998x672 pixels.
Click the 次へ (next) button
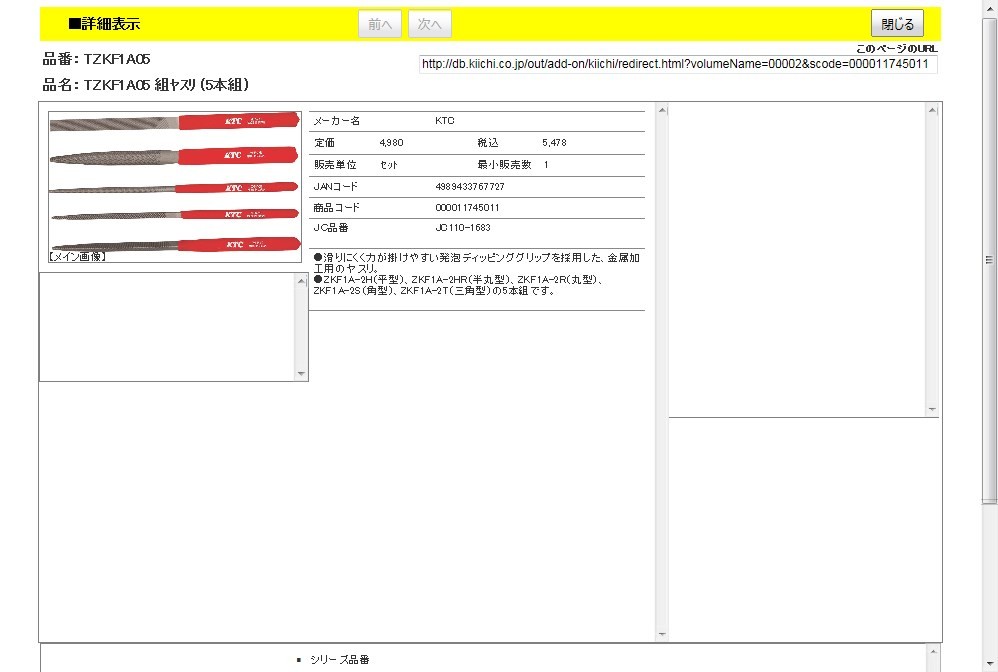coord(430,24)
